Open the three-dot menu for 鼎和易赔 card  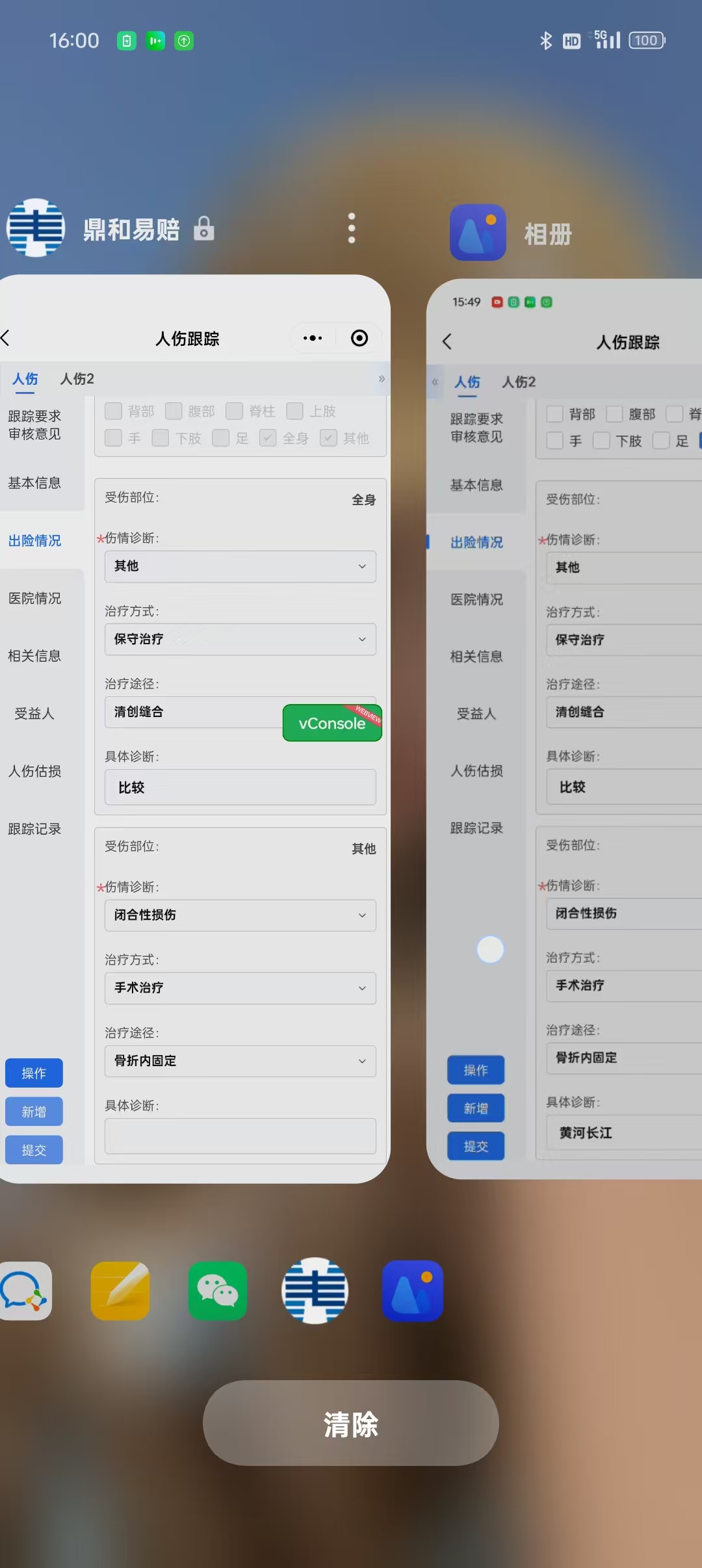(x=352, y=228)
